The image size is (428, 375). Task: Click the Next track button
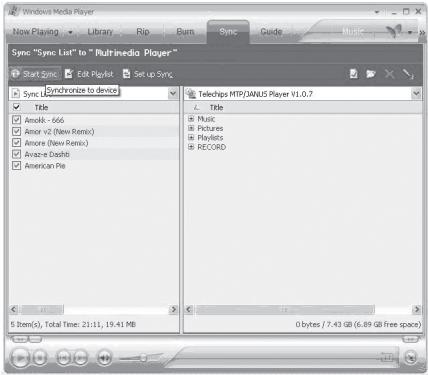81,358
